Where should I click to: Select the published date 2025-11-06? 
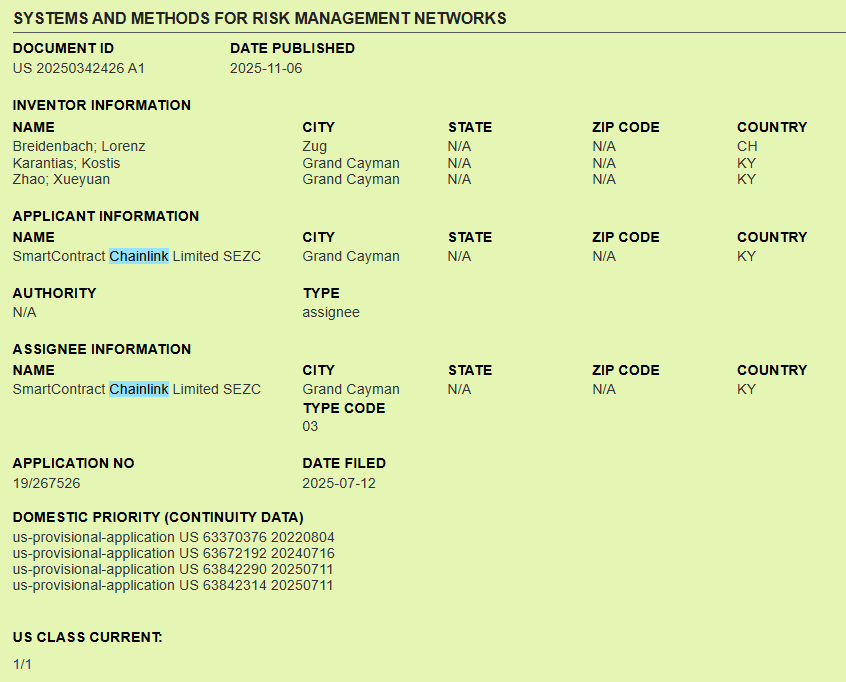(266, 69)
